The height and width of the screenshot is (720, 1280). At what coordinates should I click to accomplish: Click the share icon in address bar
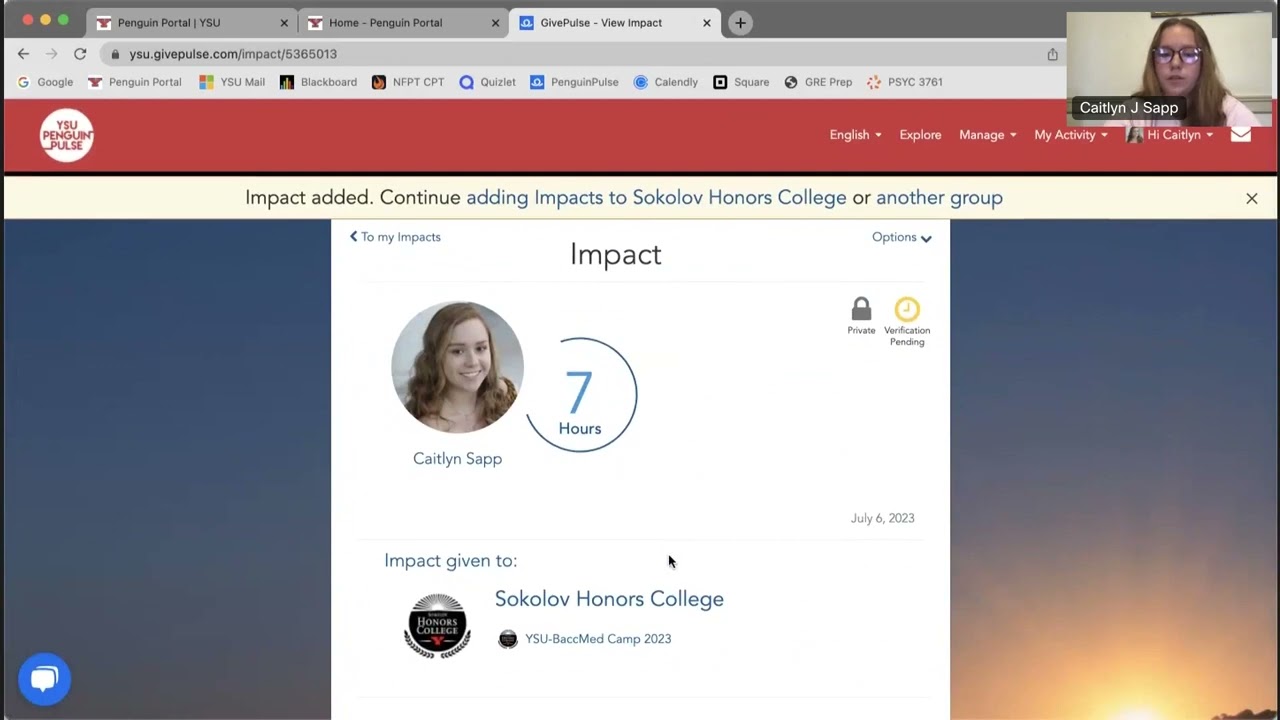tap(1052, 54)
